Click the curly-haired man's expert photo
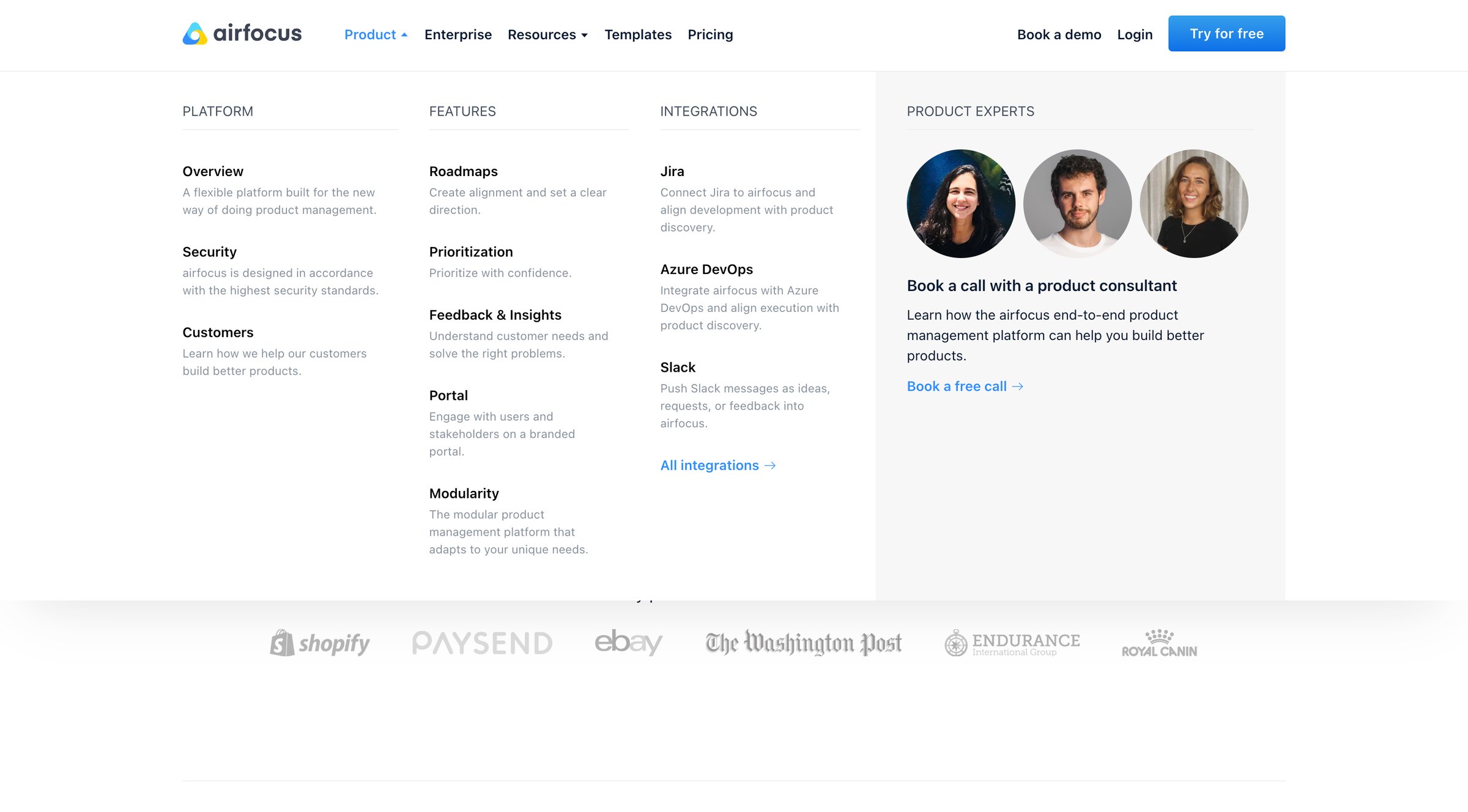 (x=1077, y=204)
